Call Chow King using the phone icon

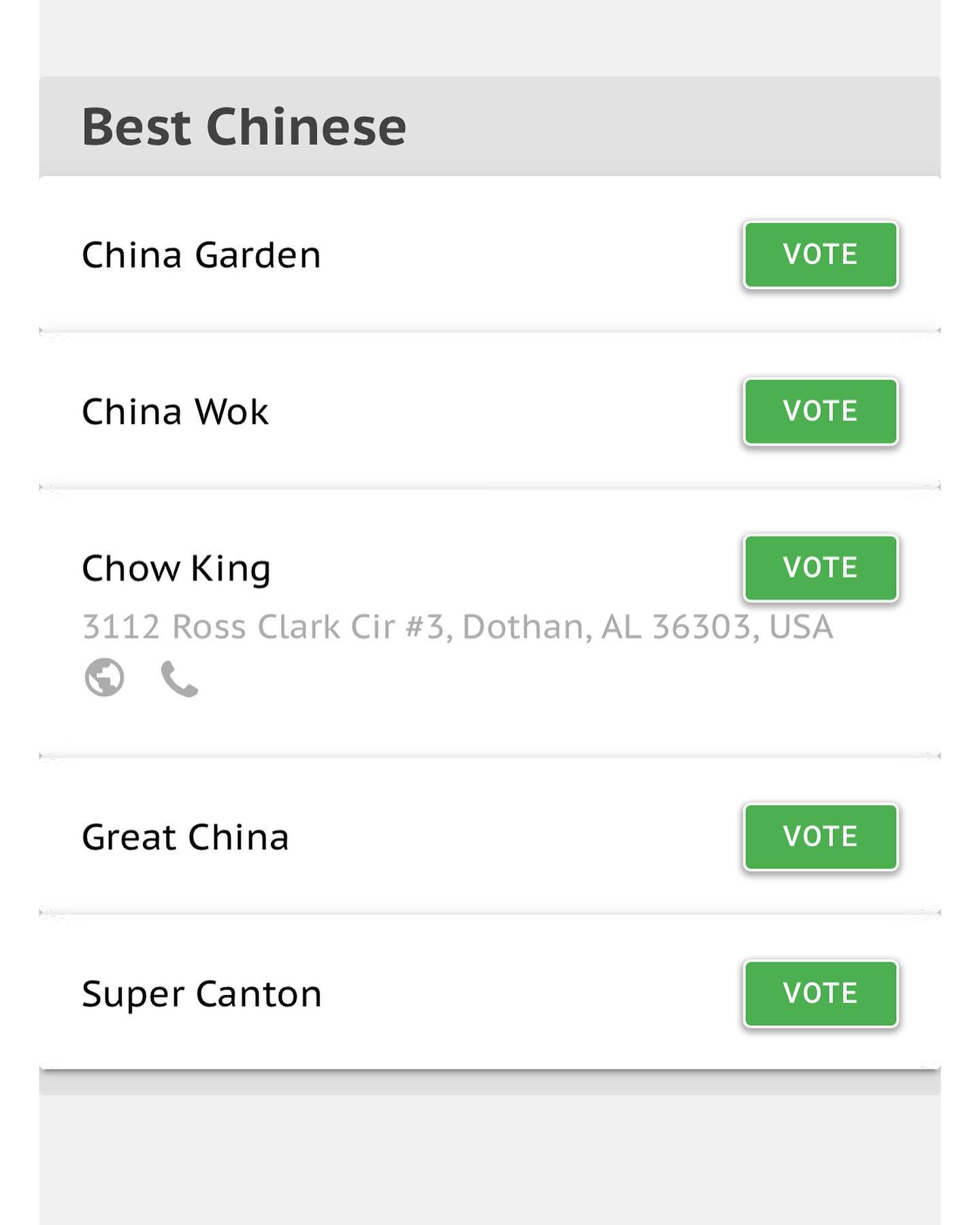pyautogui.click(x=180, y=679)
